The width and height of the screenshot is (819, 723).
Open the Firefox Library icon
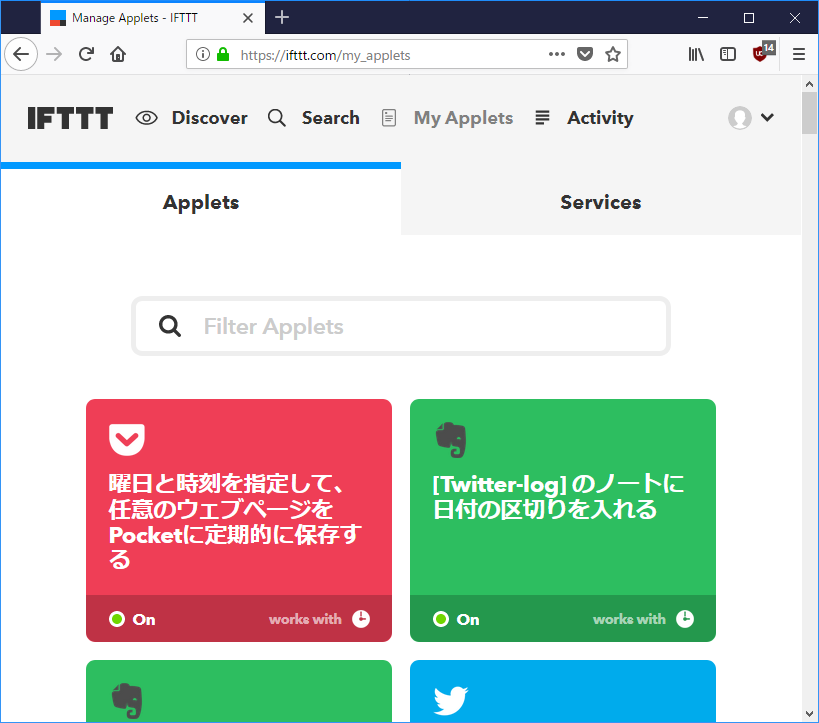click(696, 54)
